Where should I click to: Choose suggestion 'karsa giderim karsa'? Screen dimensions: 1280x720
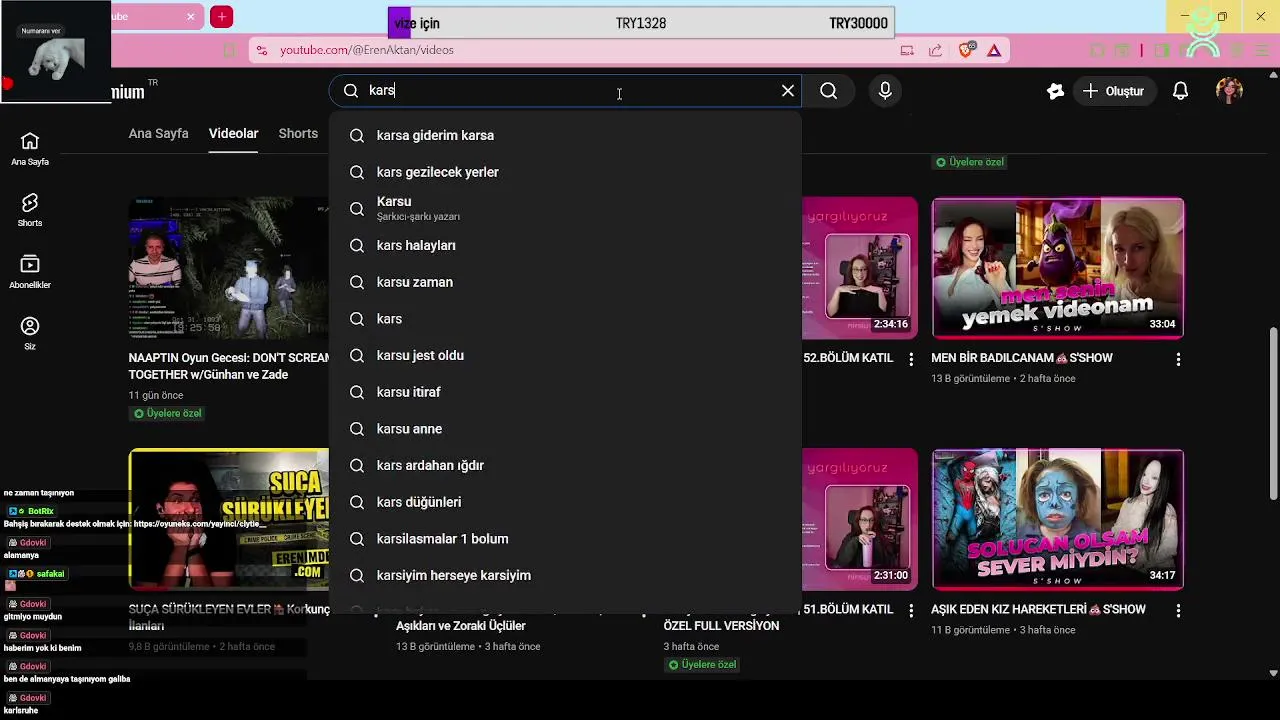click(565, 135)
